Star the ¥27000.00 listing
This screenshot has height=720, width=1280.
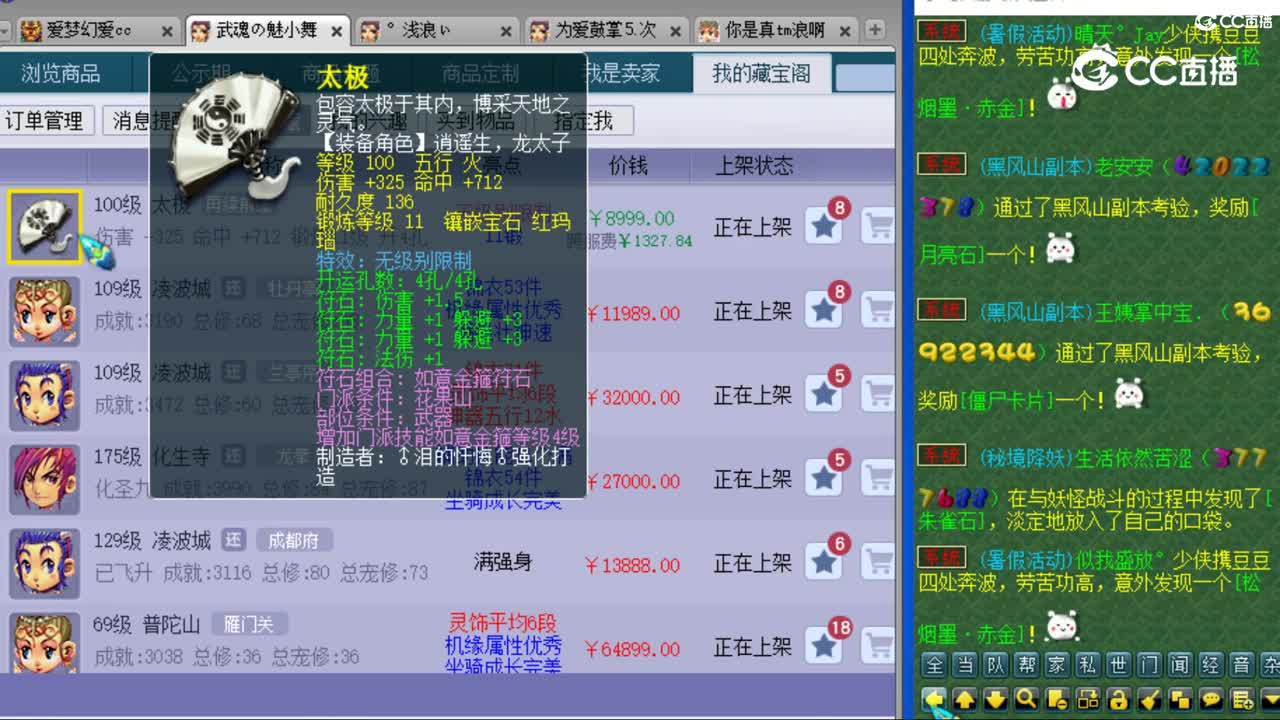point(825,478)
